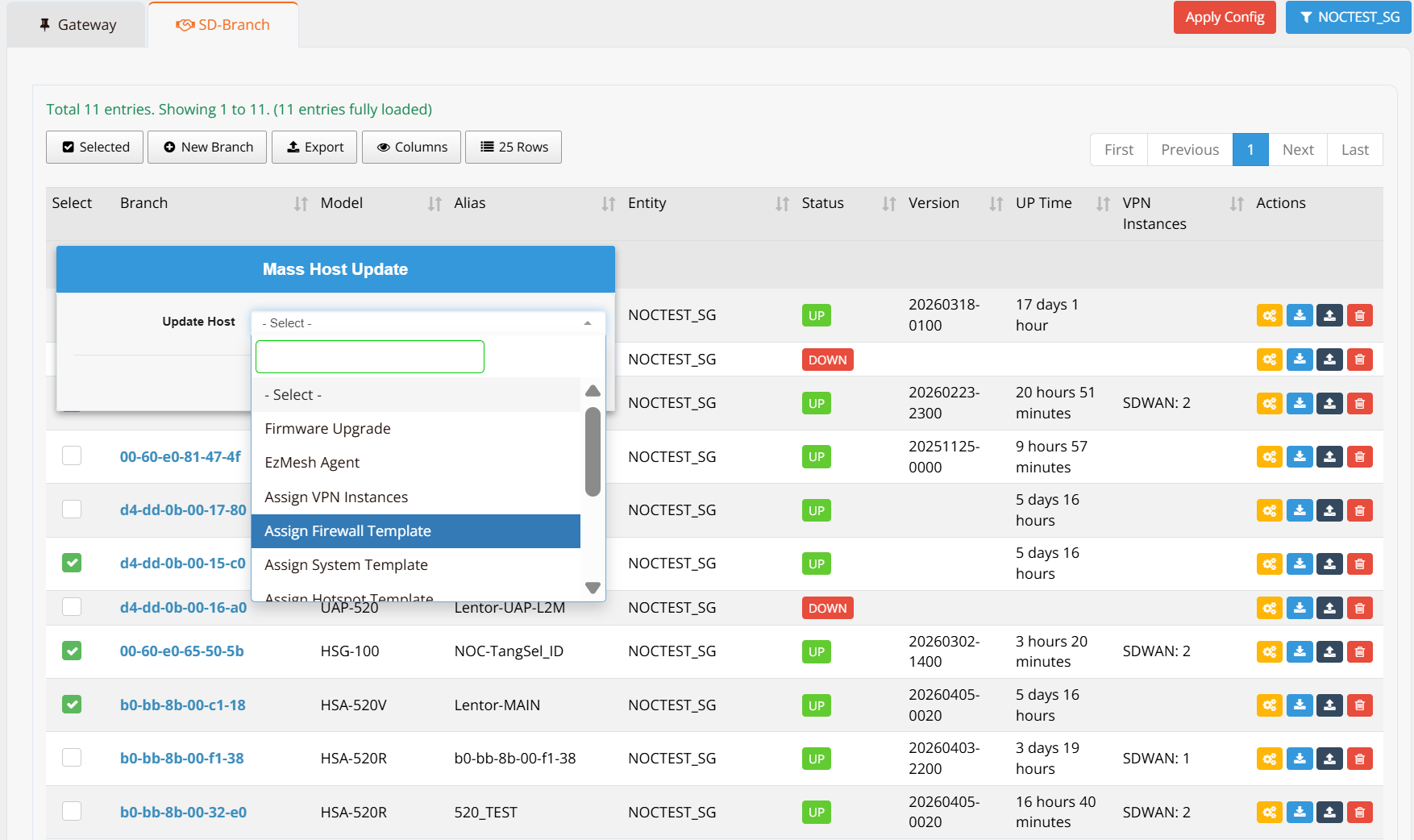Viewport: 1414px width, 840px height.
Task: Sort table by Branch column sort icon
Action: (301, 204)
